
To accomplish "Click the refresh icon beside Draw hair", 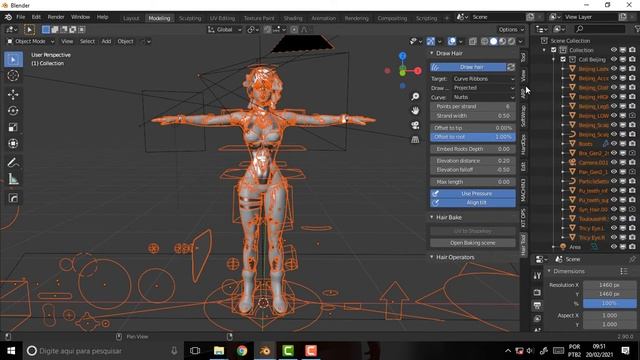I will [x=511, y=67].
